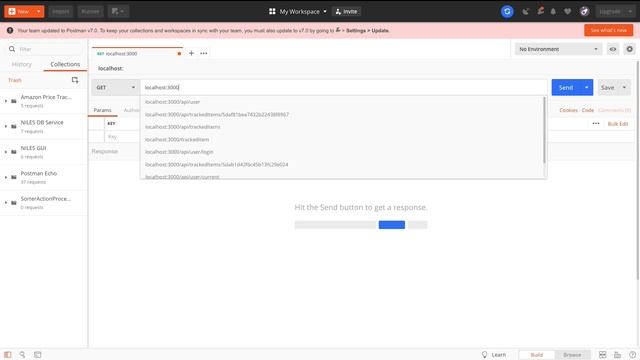This screenshot has height=360, width=640.
Task: Open the Postman Console icon
Action: pos(38,355)
